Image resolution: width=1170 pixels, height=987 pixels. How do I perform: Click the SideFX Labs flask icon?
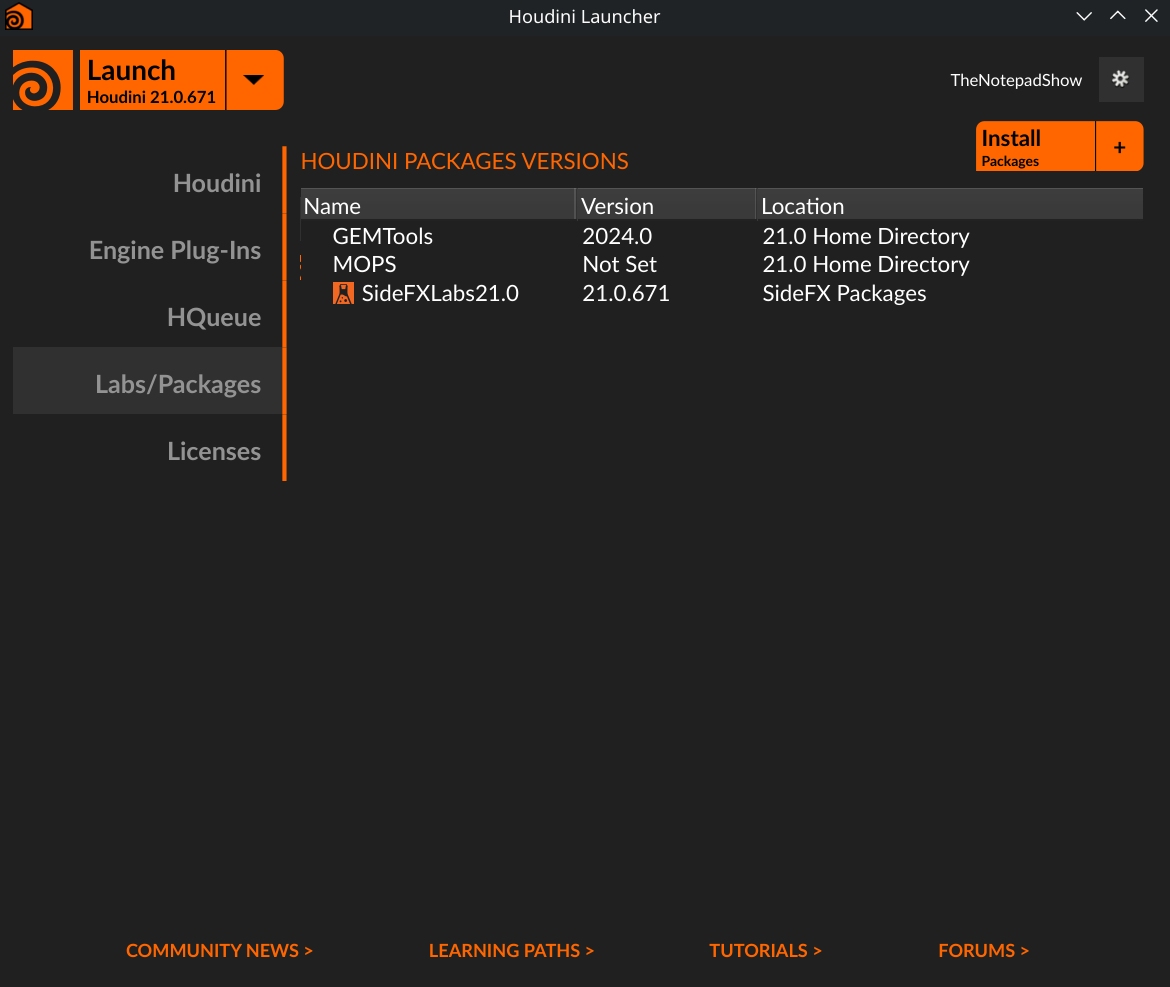pos(343,293)
